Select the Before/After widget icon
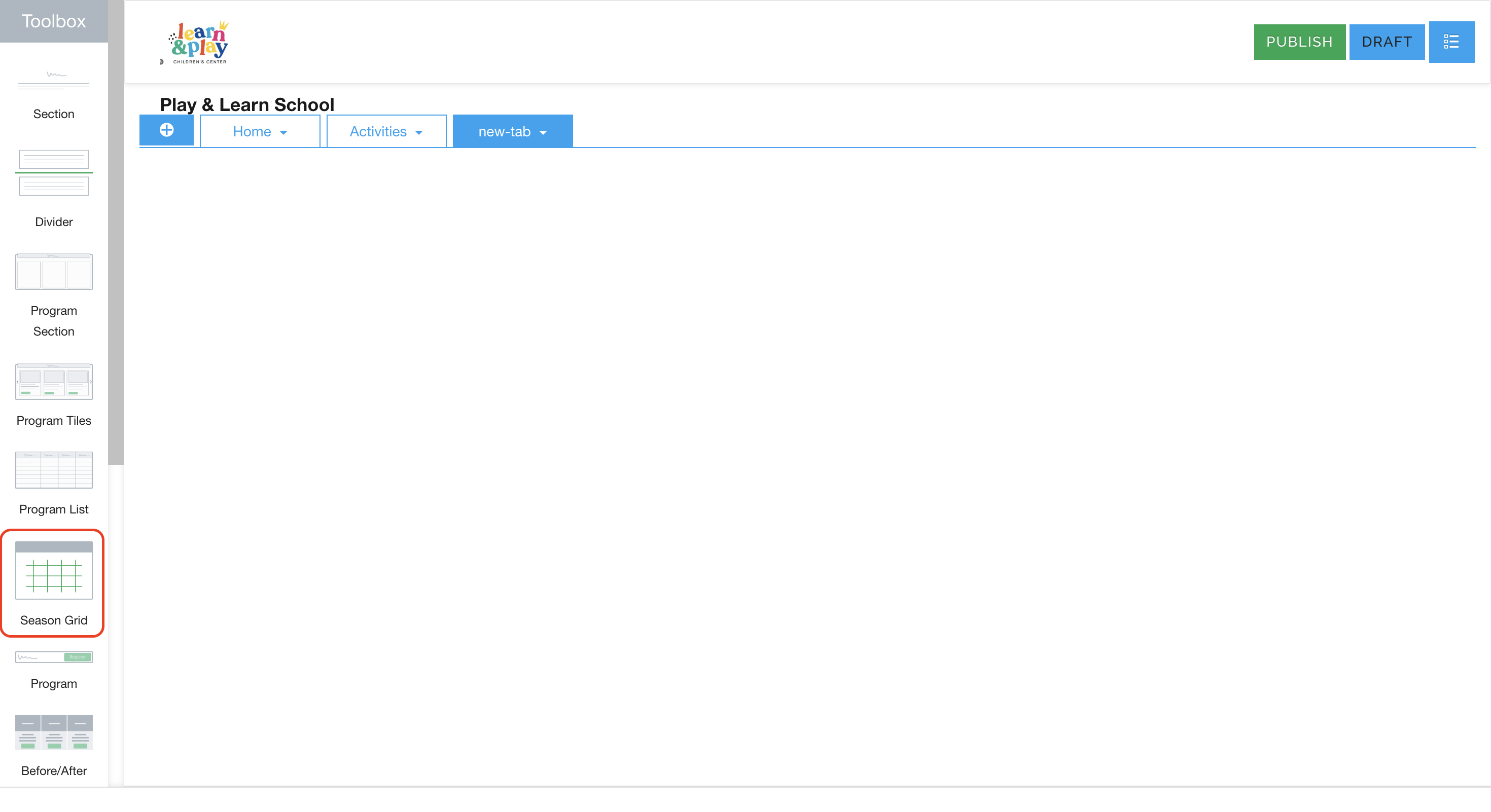This screenshot has height=812, width=1491. (53, 732)
